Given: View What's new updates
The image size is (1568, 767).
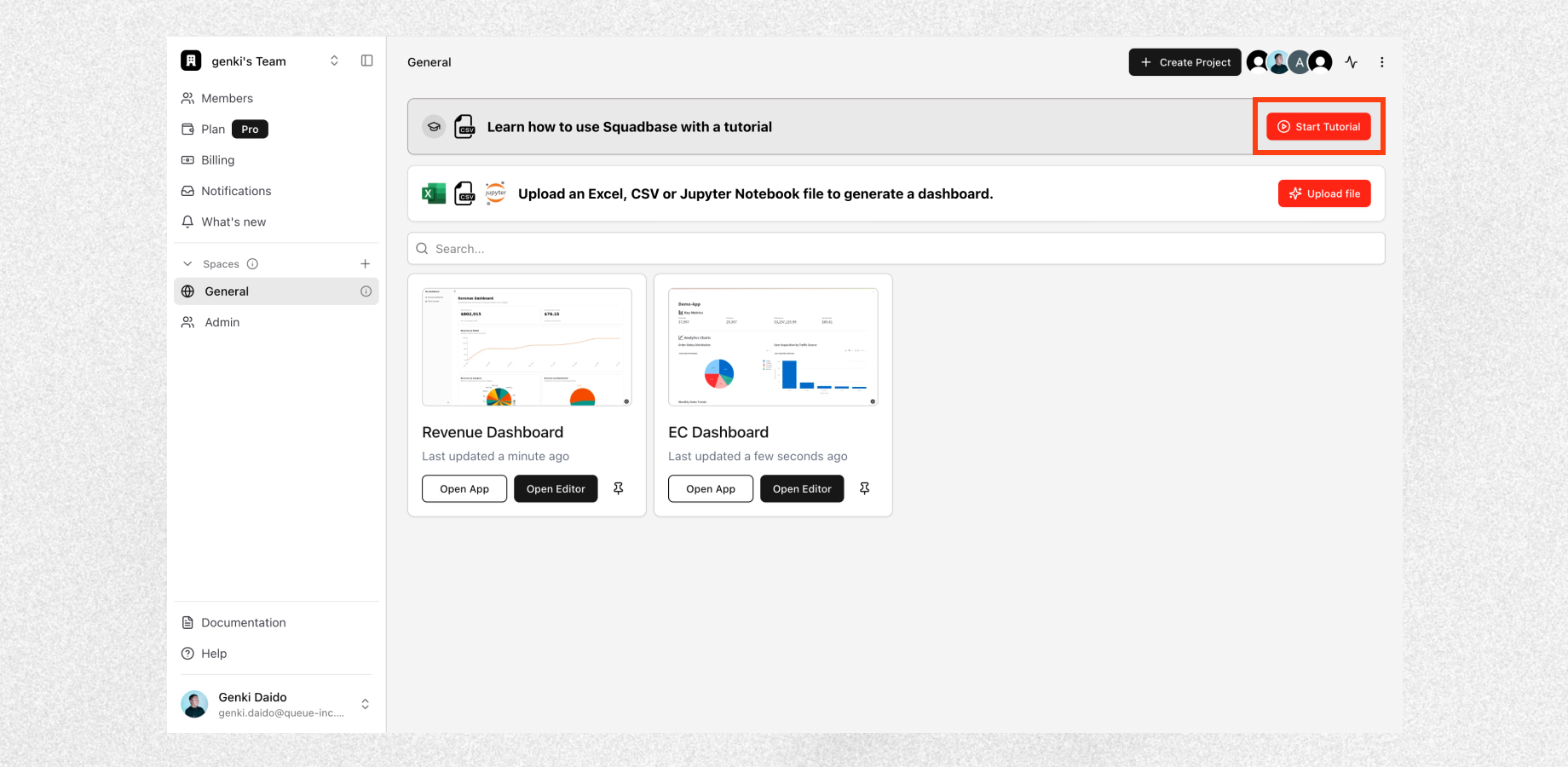Looking at the screenshot, I should [x=276, y=222].
